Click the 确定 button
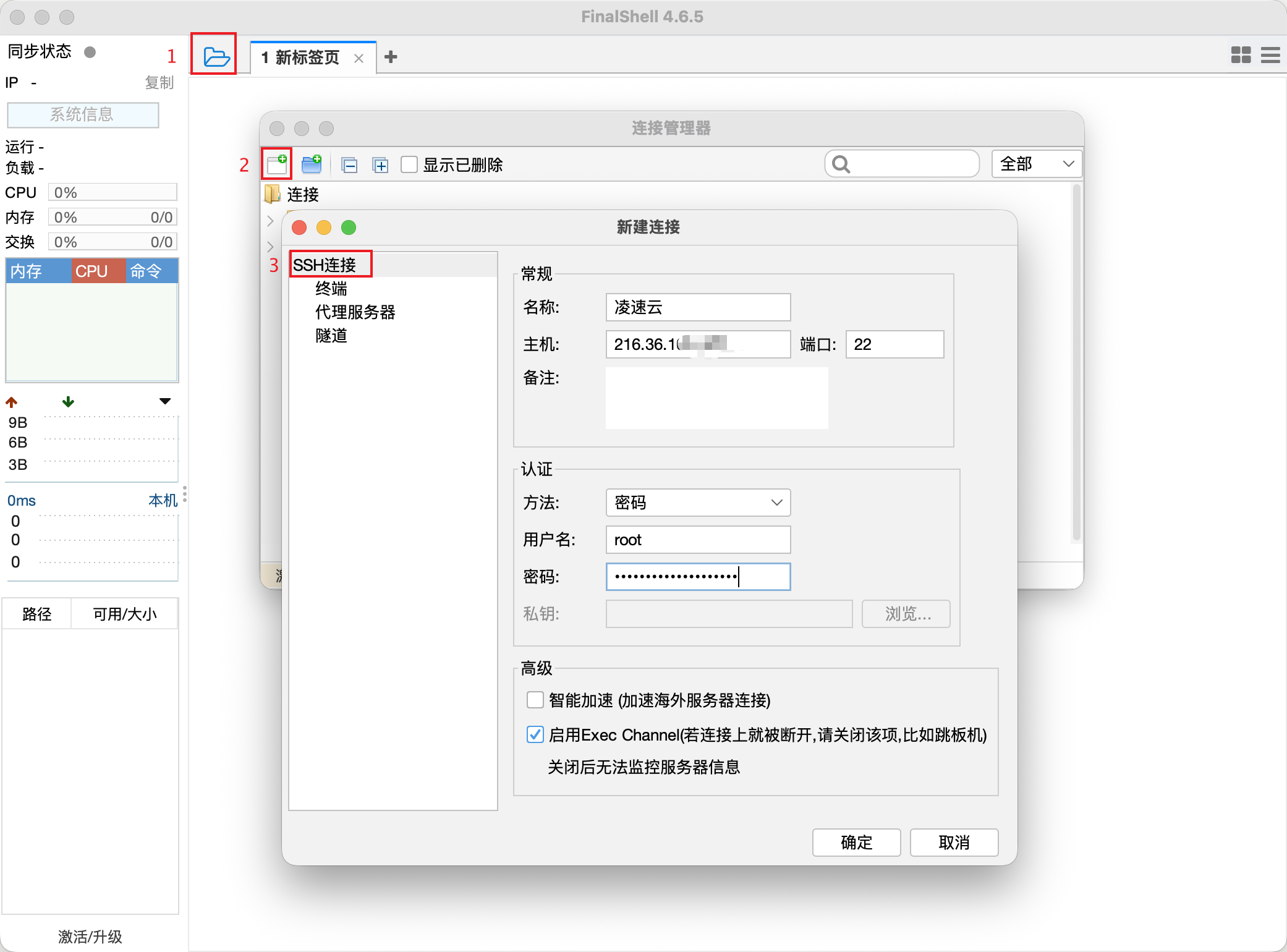Image resolution: width=1287 pixels, height=952 pixels. pos(856,842)
